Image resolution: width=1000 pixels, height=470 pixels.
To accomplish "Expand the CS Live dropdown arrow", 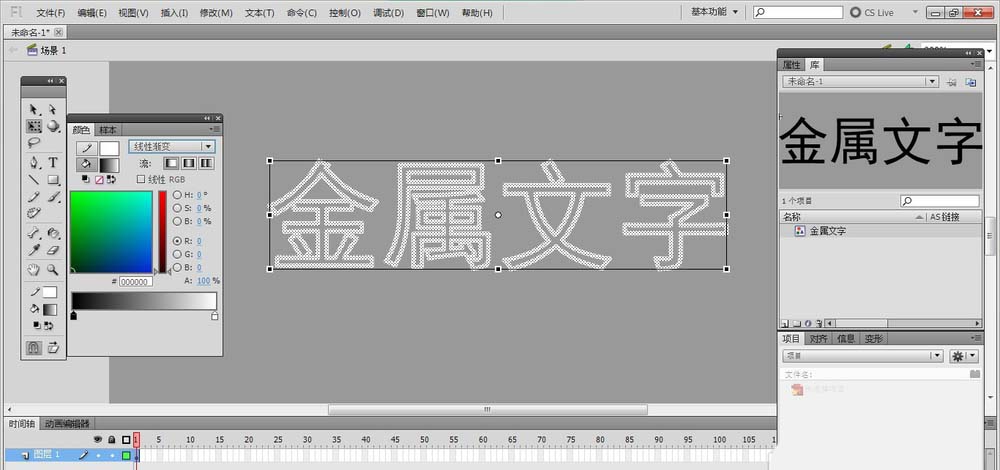I will tap(916, 12).
